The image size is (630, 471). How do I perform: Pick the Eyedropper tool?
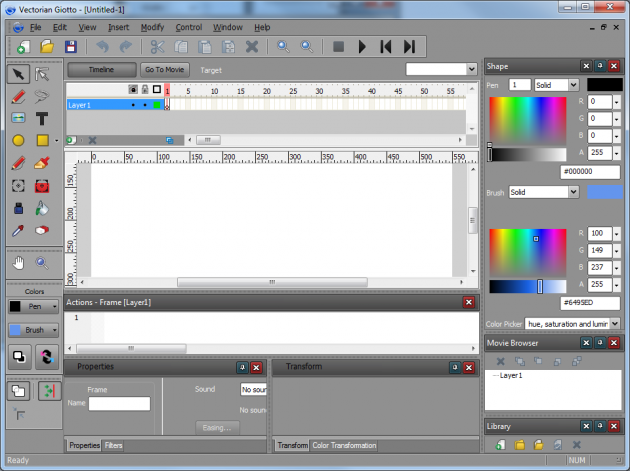point(18,230)
